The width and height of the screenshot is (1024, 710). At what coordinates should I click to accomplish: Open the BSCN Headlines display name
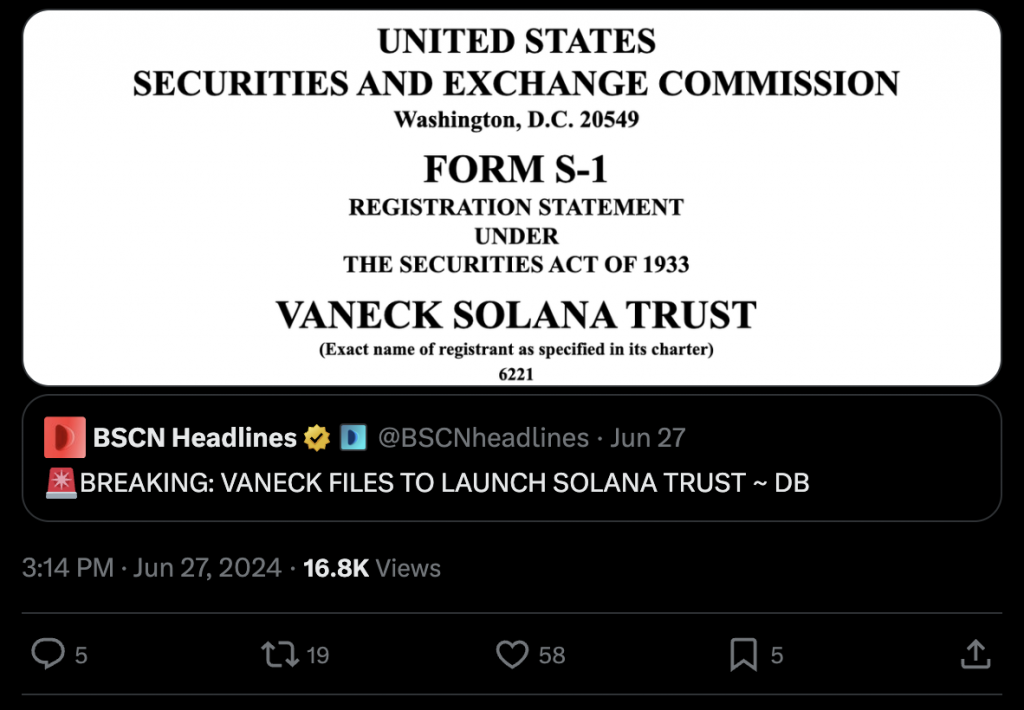194,437
